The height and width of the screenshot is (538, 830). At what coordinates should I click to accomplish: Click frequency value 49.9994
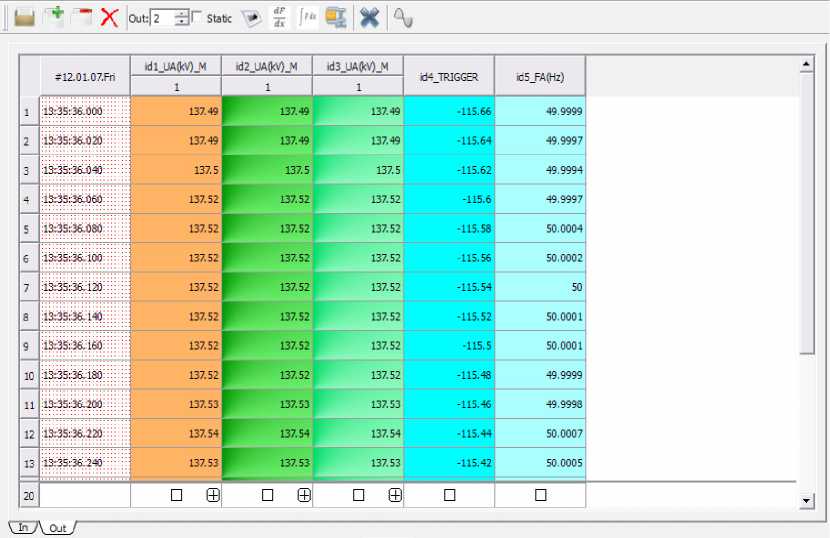[540, 170]
